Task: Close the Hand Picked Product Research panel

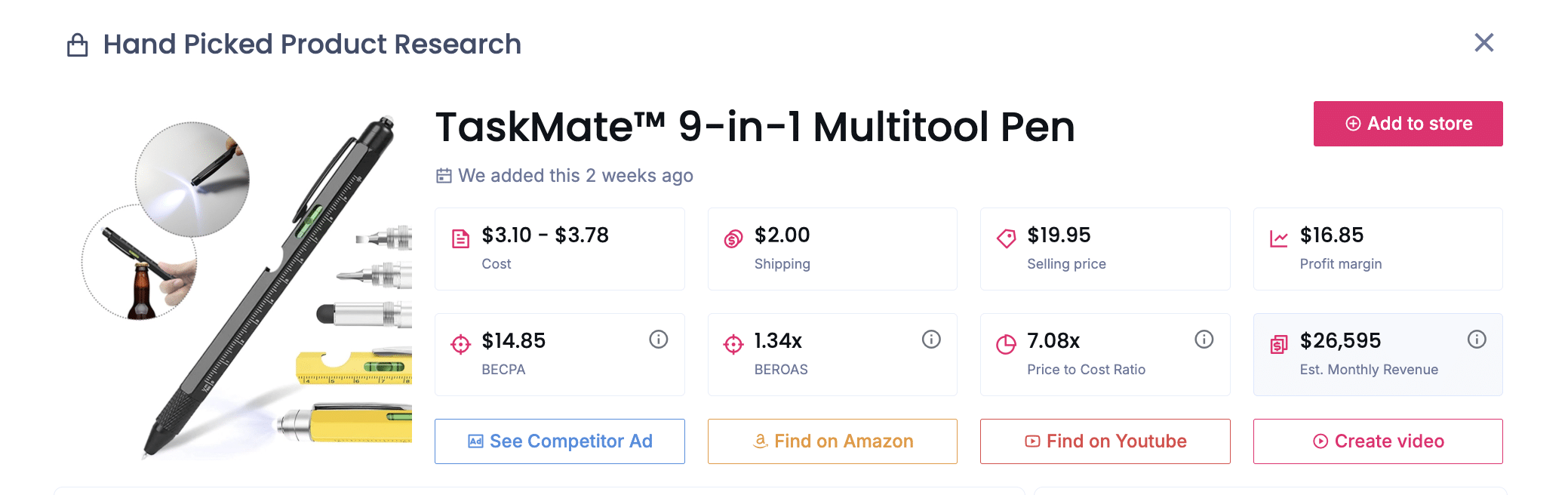Action: pyautogui.click(x=1483, y=43)
